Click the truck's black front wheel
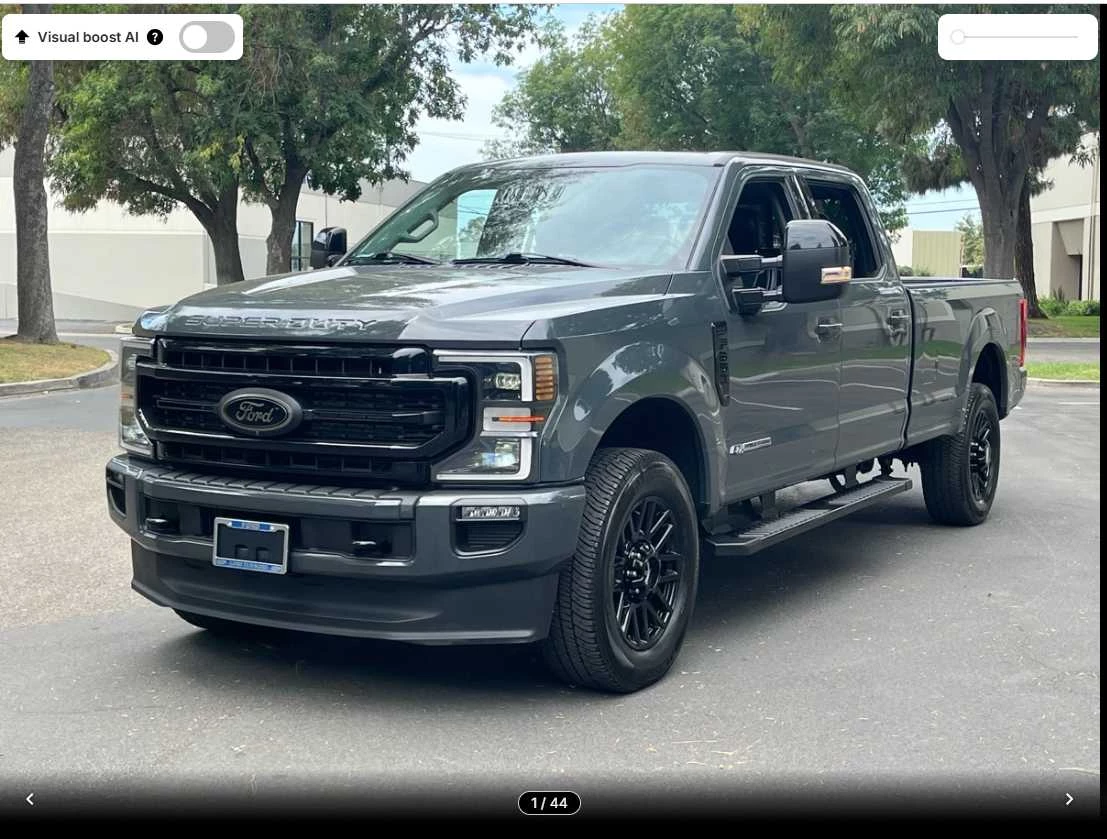 coord(626,569)
